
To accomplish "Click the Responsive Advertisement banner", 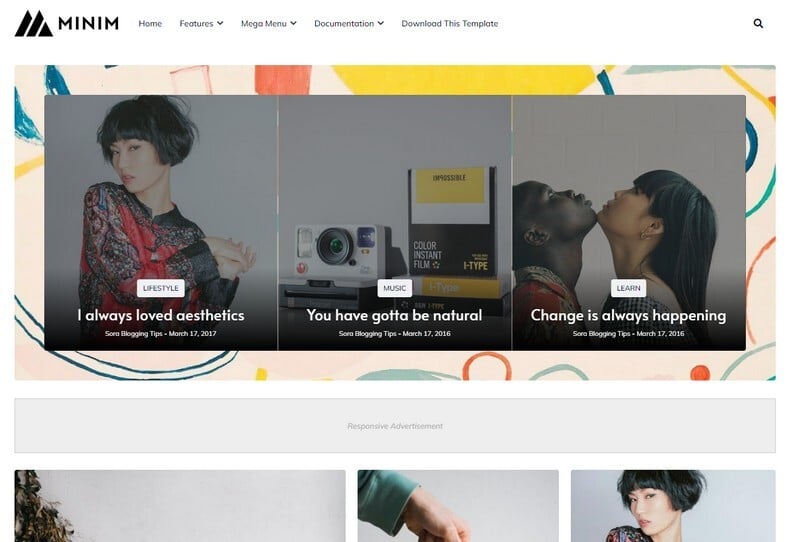I will (x=395, y=426).
